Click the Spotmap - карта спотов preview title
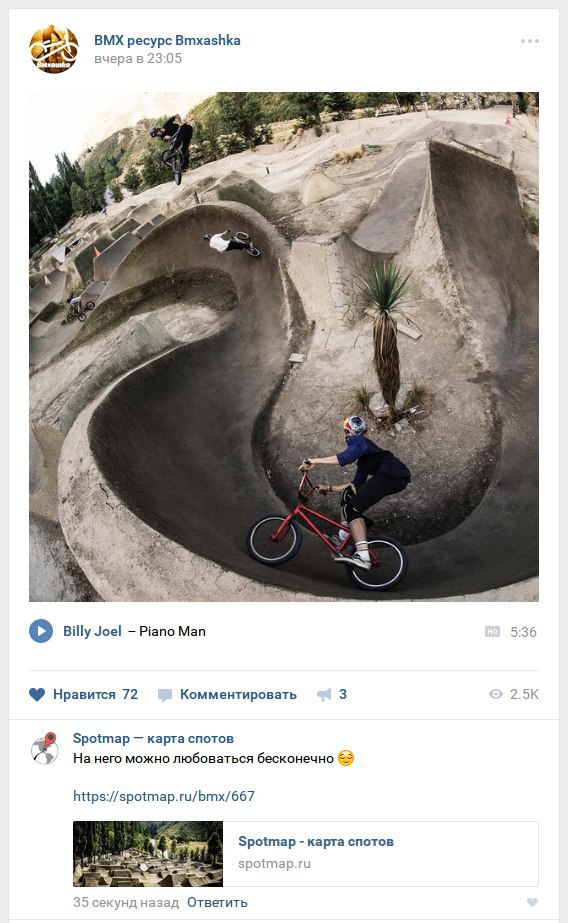568x923 pixels. [x=315, y=841]
